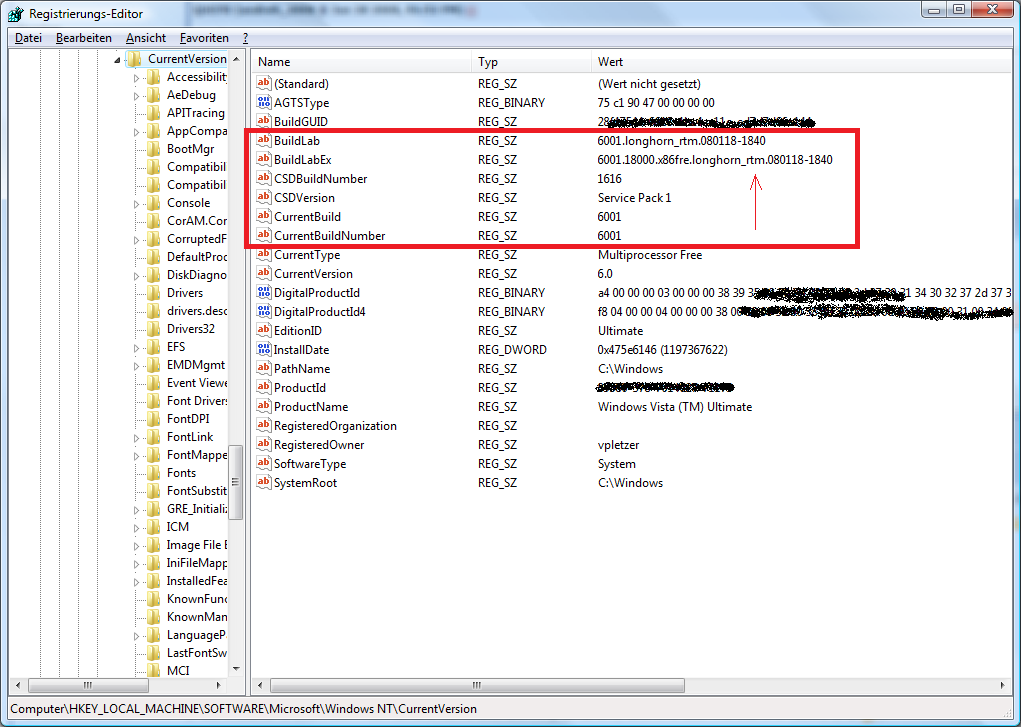Click the 'Windows Vista (TM) Ultimate' value data
This screenshot has width=1021, height=727.
pos(675,406)
